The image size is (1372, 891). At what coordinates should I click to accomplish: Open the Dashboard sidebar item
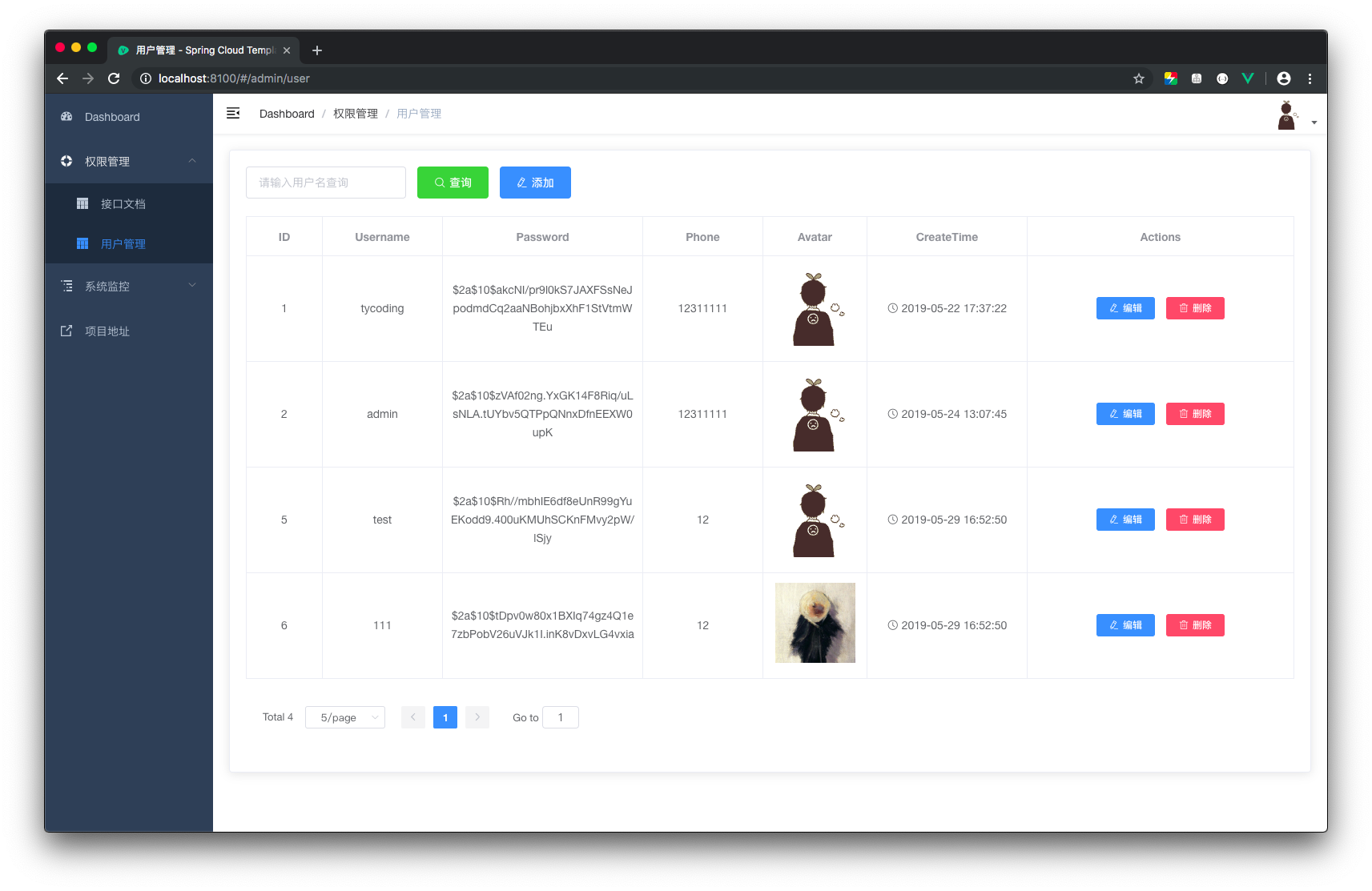(129, 117)
